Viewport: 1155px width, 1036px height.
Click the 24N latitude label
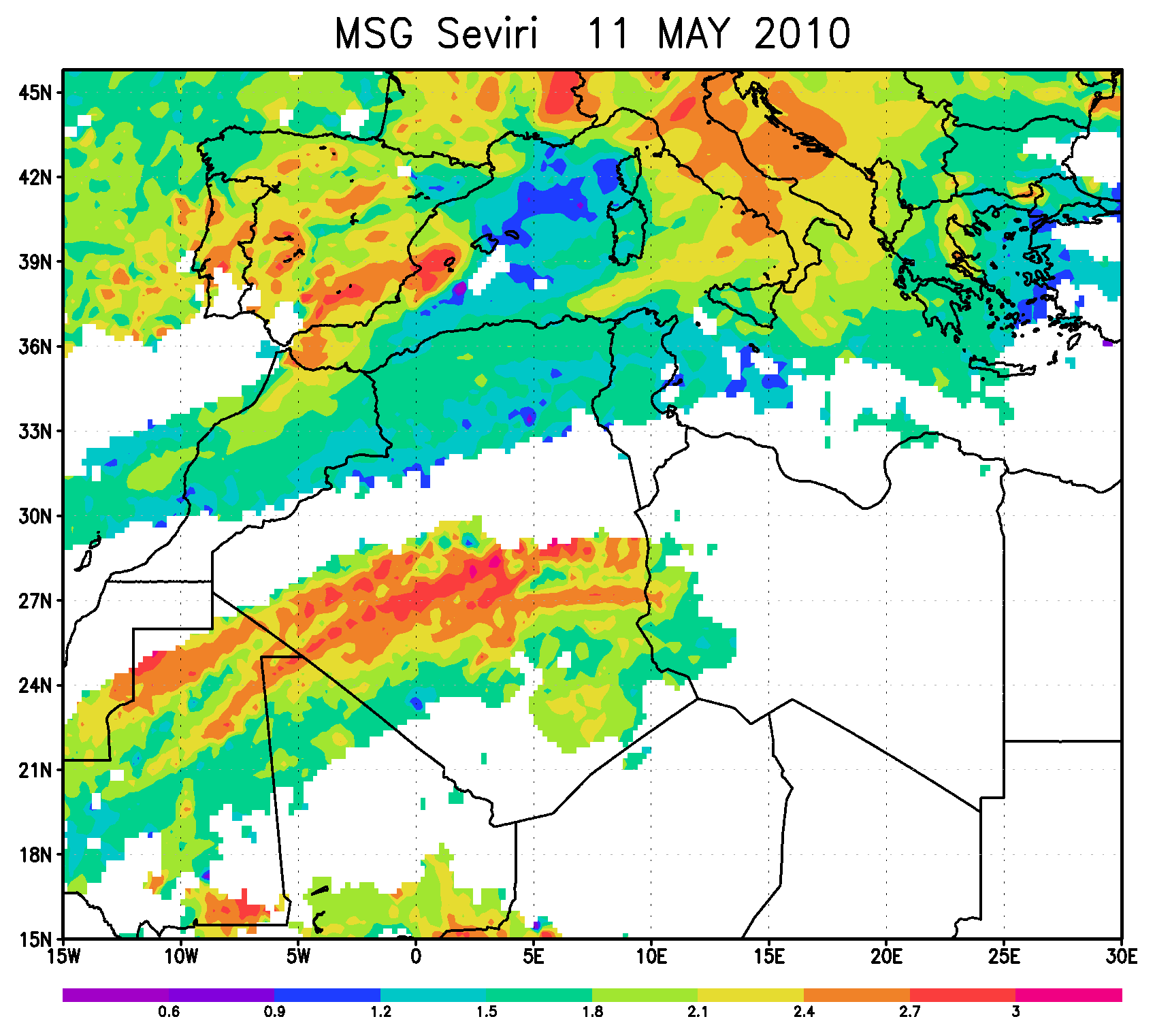tap(35, 685)
